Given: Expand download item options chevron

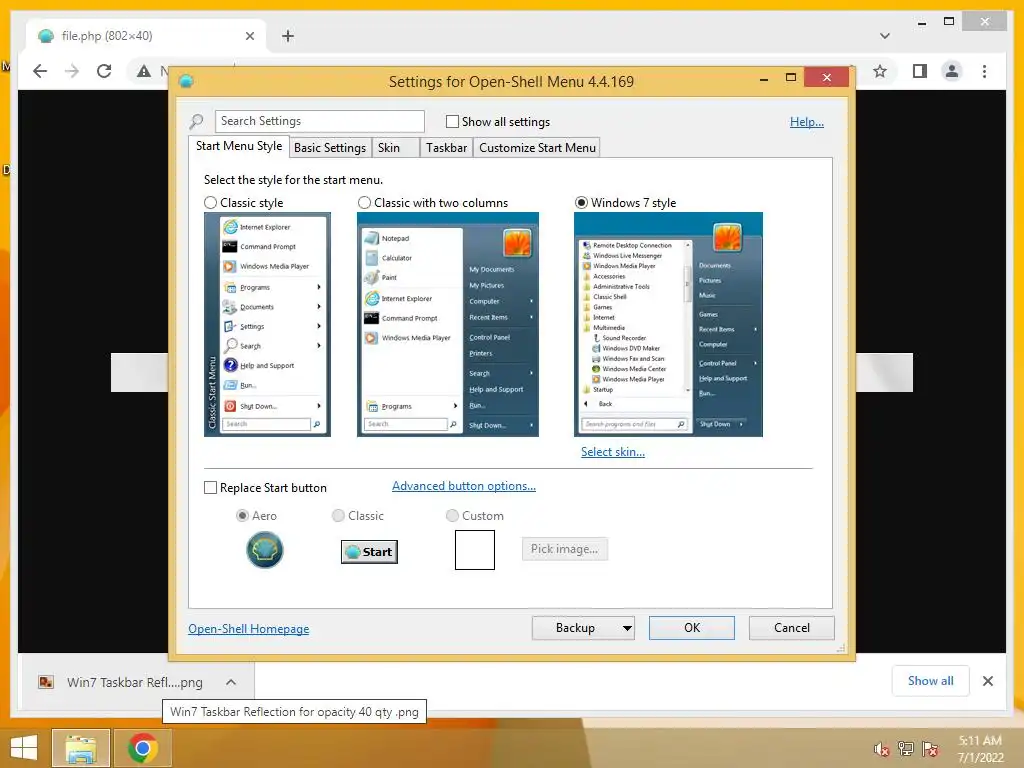Looking at the screenshot, I should click(x=231, y=682).
